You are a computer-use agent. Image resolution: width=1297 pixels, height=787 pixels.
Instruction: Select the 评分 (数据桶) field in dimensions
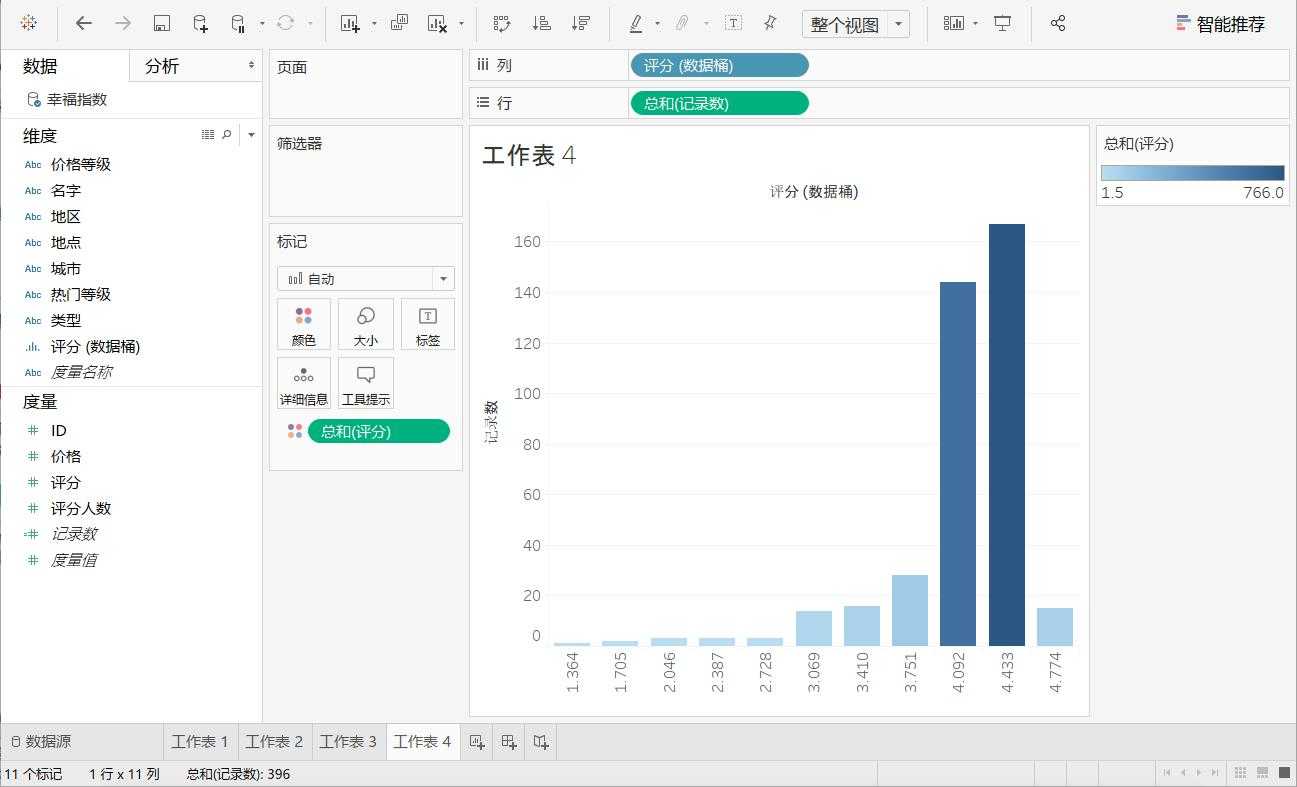(96, 346)
